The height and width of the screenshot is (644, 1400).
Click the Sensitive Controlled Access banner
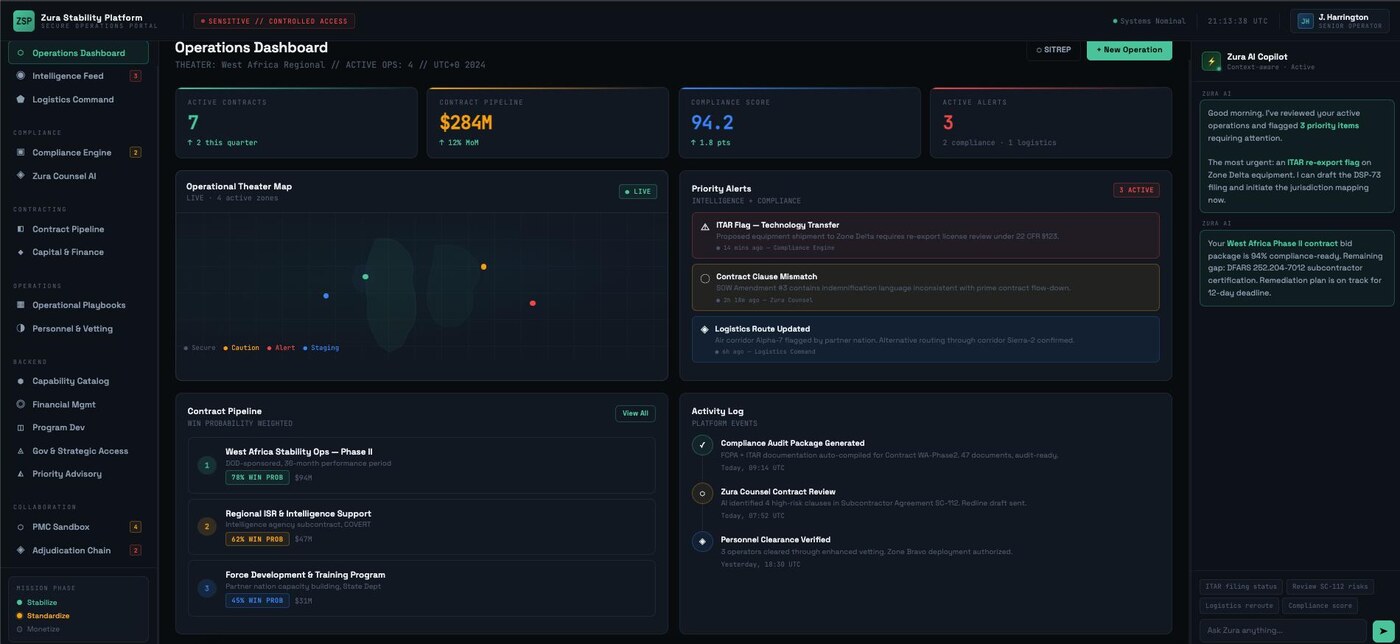tap(275, 21)
